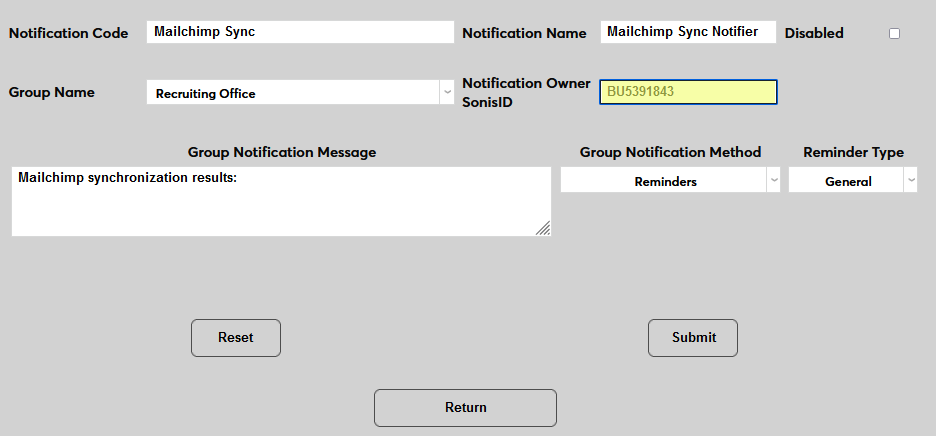Image resolution: width=936 pixels, height=436 pixels.
Task: Click the Group Notification Message heading
Action: coord(282,152)
